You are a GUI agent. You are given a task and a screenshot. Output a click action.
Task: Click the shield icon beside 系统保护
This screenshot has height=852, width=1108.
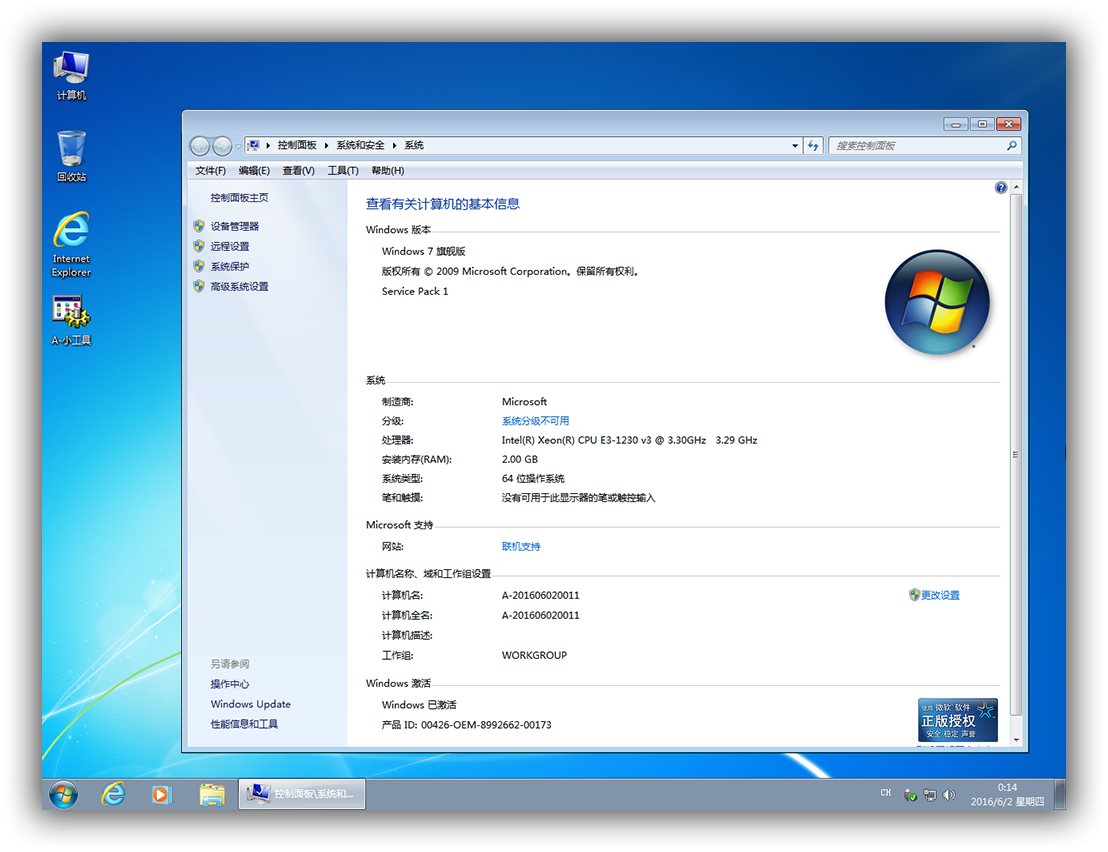coord(199,266)
